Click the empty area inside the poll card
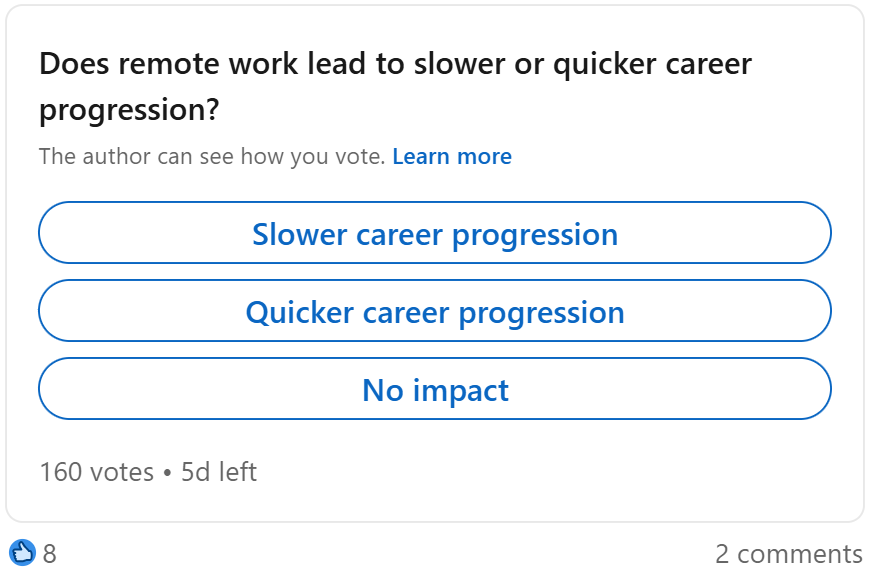Viewport: 869px width, 576px height. [554, 471]
